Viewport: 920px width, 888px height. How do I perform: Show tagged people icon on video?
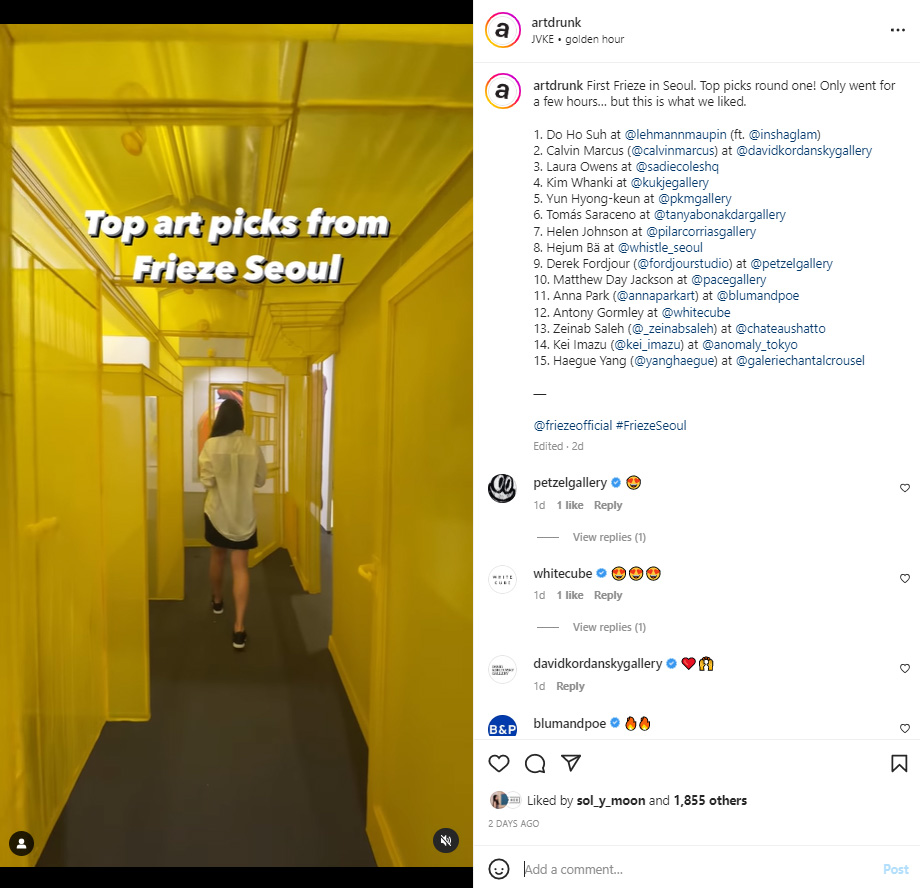(x=22, y=843)
